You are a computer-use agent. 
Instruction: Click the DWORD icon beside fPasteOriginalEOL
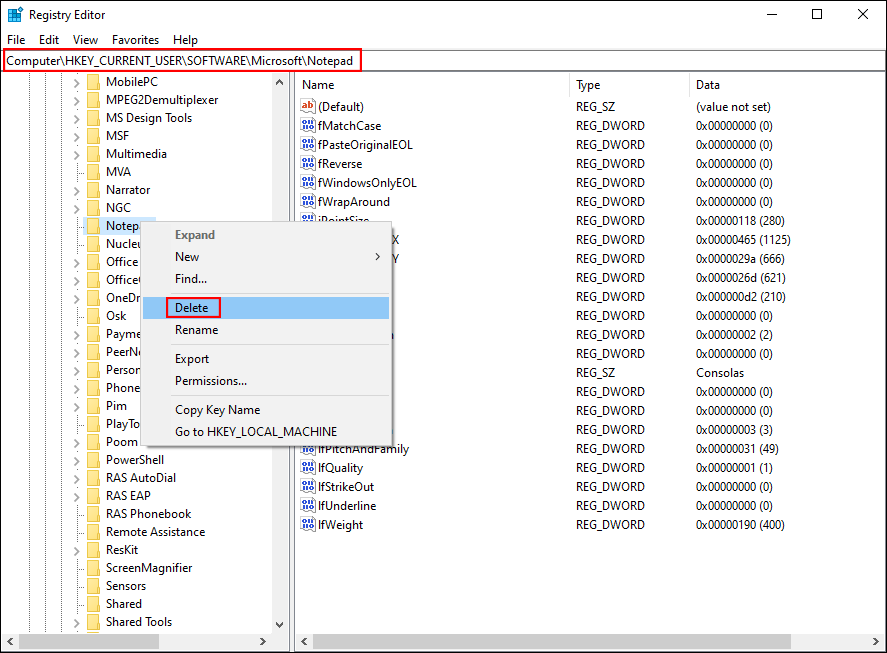click(308, 145)
